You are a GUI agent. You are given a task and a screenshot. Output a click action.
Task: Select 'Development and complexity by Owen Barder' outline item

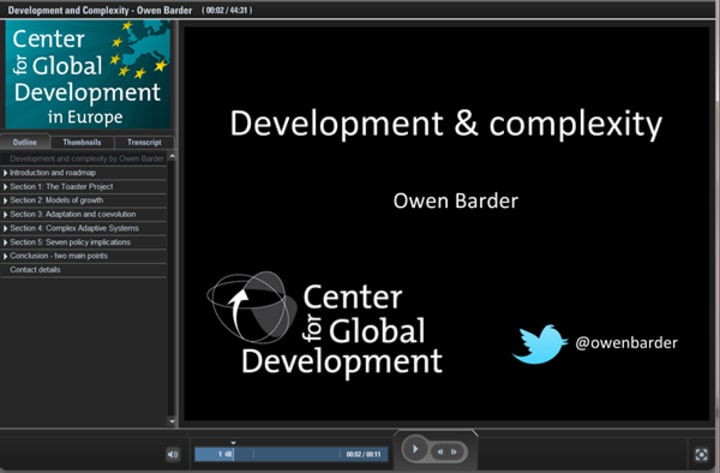84,158
